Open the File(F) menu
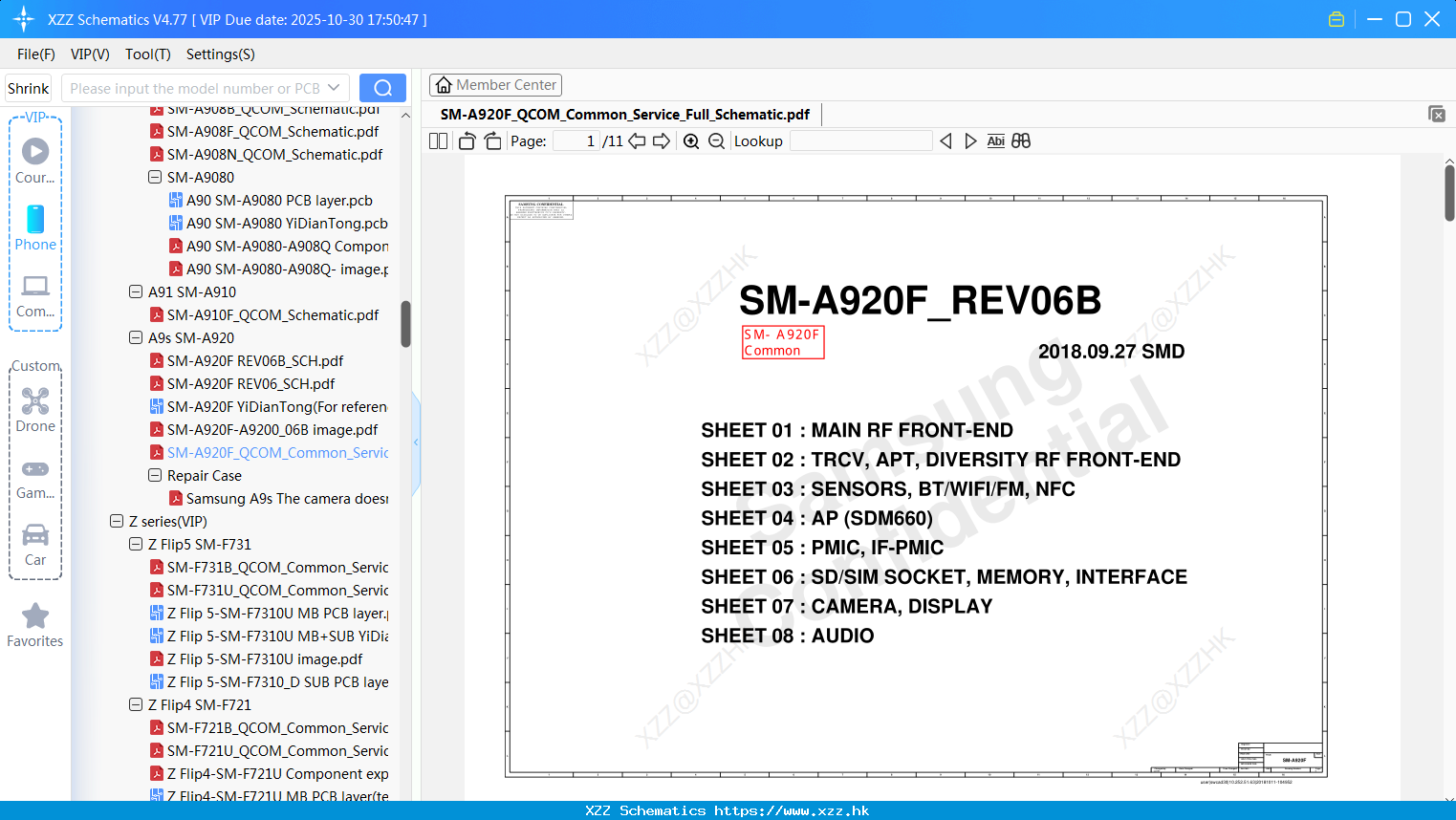The width and height of the screenshot is (1456, 820). [x=36, y=54]
